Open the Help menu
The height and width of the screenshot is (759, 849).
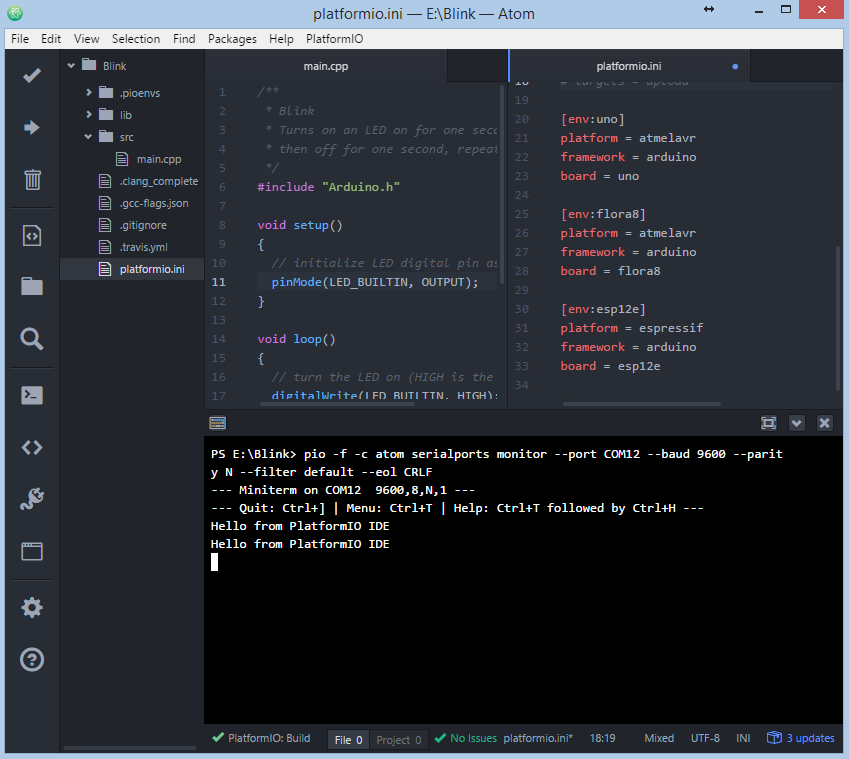[x=281, y=39]
